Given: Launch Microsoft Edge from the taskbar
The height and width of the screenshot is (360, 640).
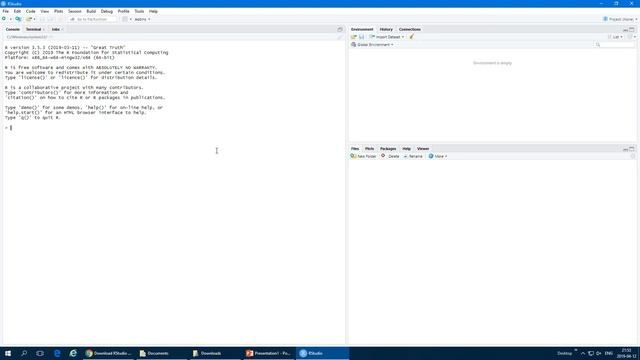Looking at the screenshot, I should point(57,353).
